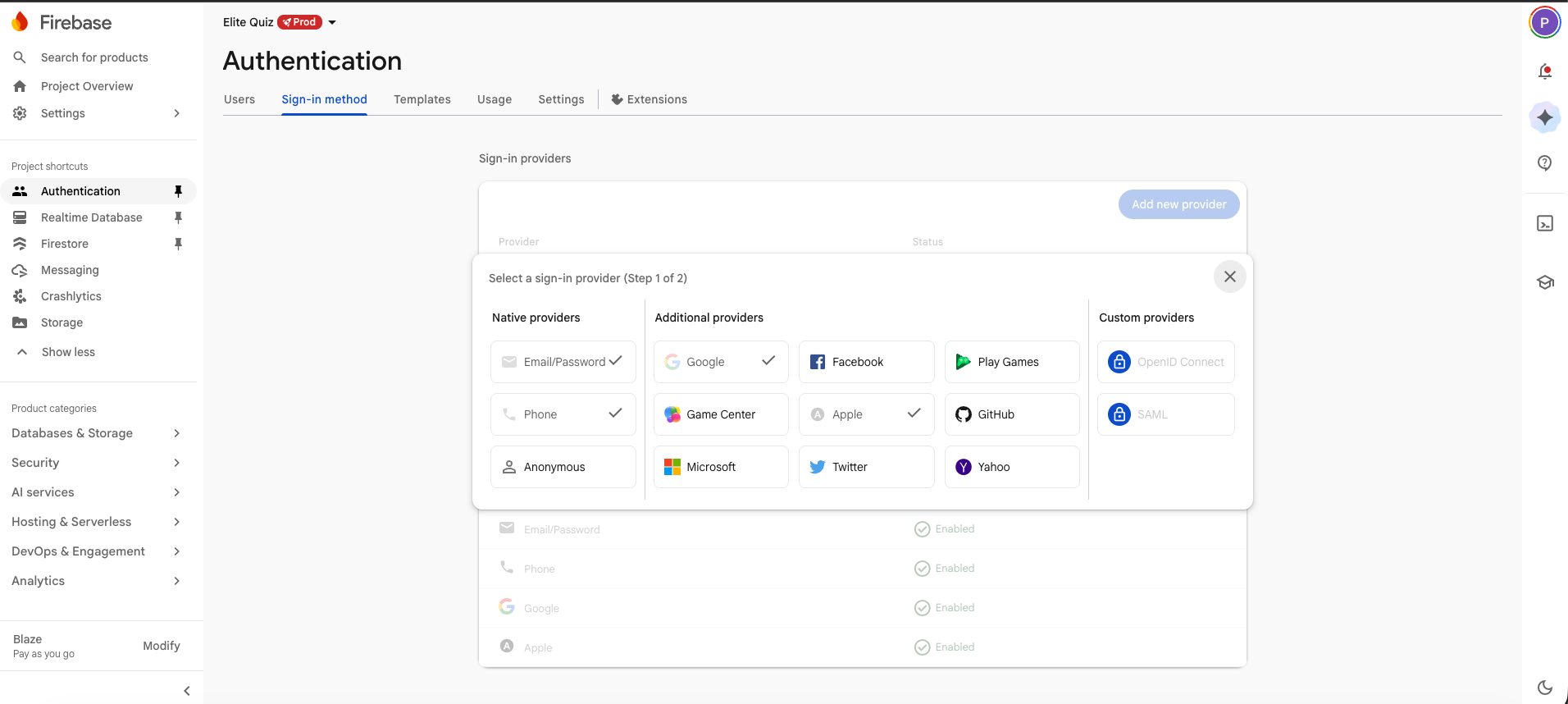The width and height of the screenshot is (1568, 704).
Task: Open the learning graduation cap icon
Action: tap(1545, 282)
